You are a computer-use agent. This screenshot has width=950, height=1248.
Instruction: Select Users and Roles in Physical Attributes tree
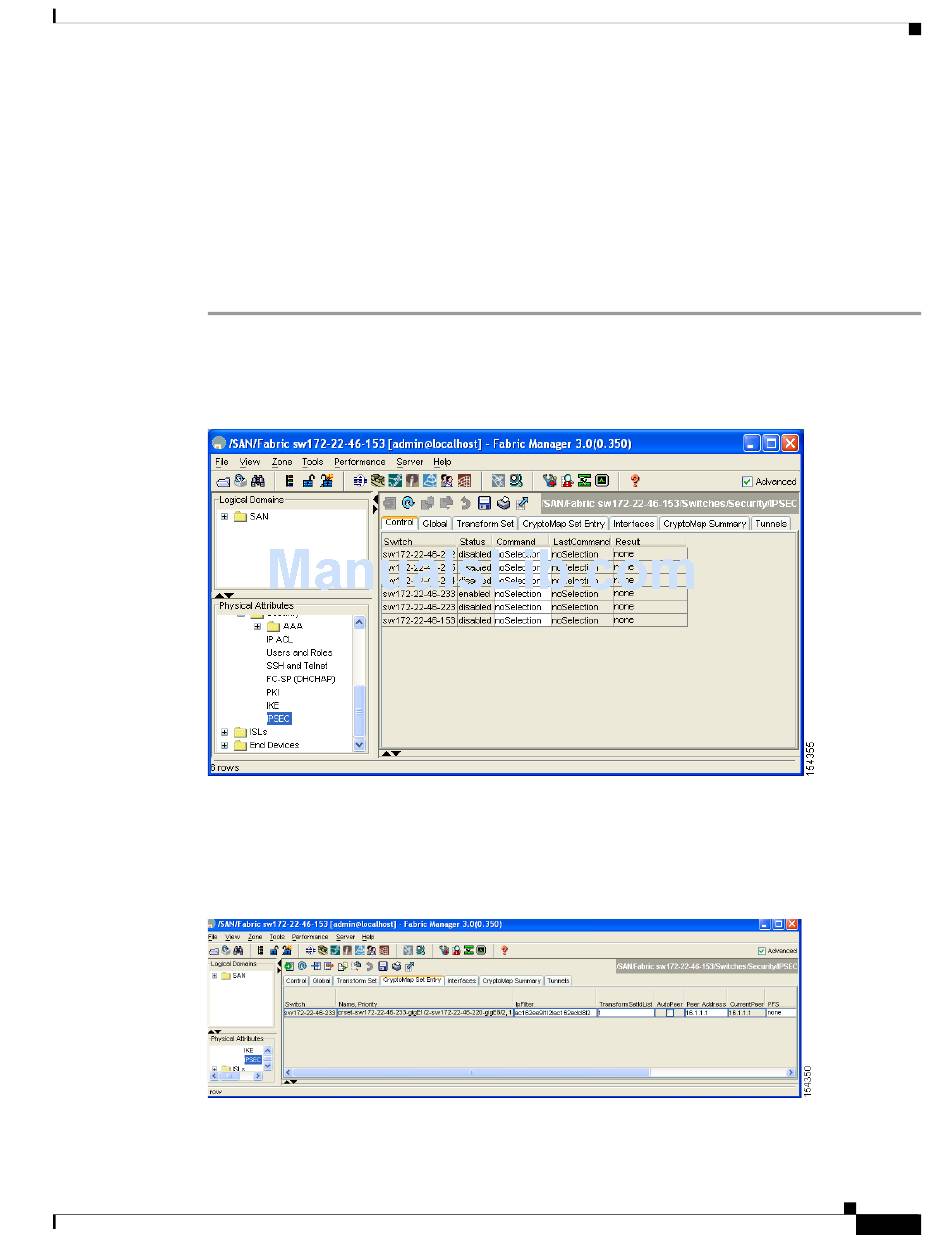(x=299, y=652)
